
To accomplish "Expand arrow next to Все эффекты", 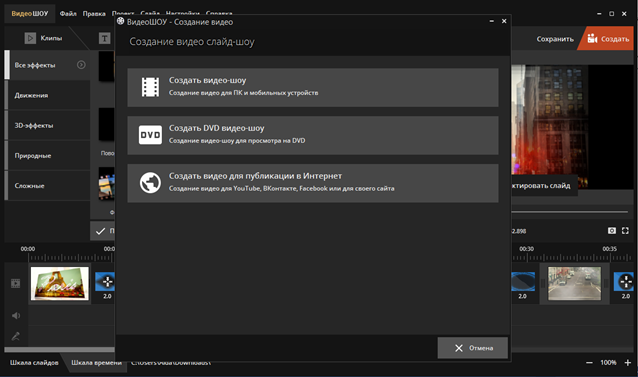I will coord(81,65).
